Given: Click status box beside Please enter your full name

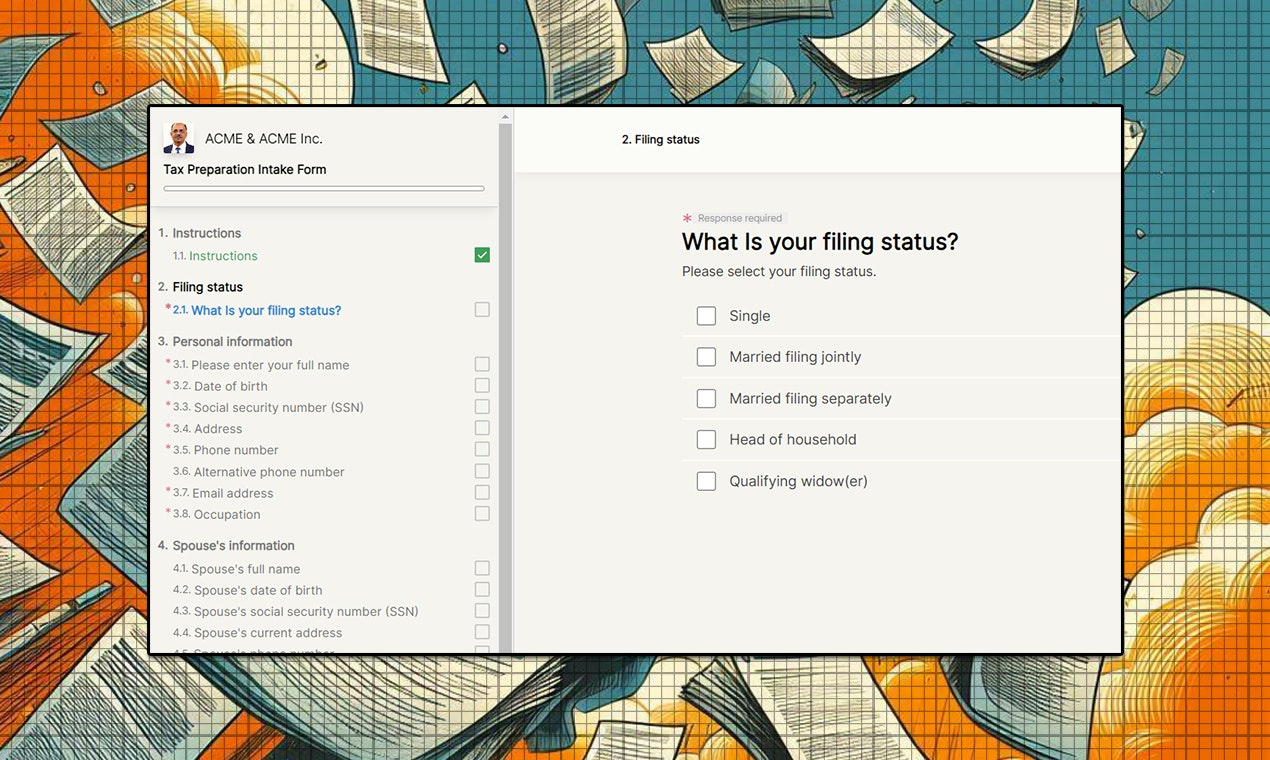Looking at the screenshot, I should click(482, 364).
